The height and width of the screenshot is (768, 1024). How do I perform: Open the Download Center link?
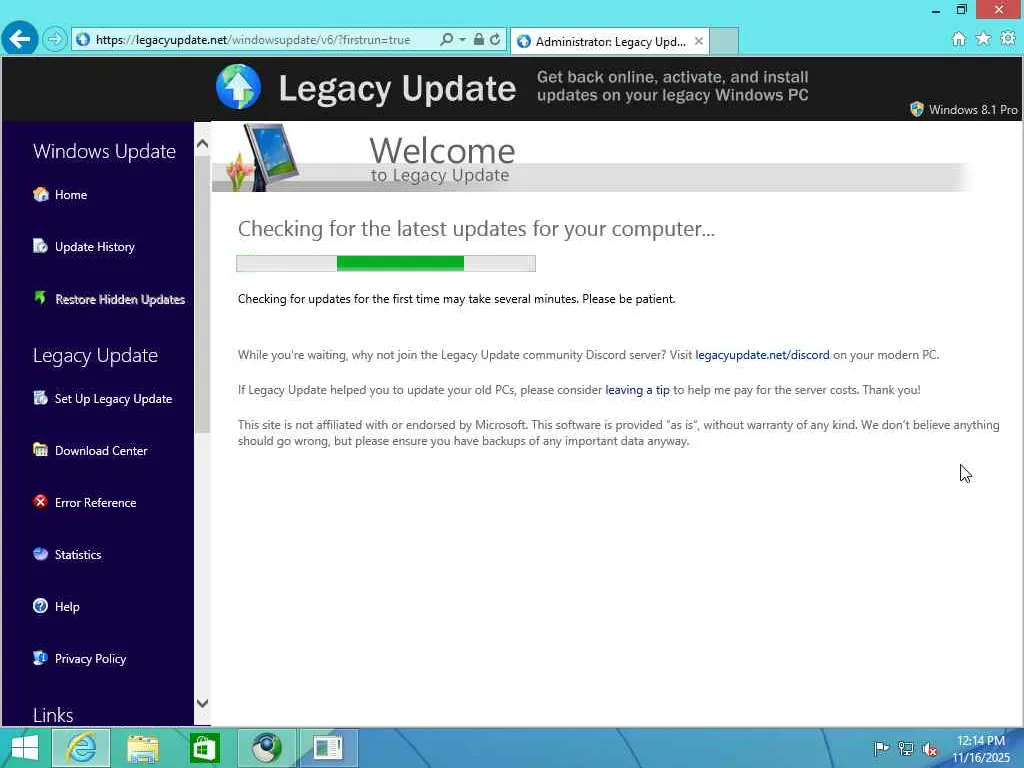tap(101, 451)
